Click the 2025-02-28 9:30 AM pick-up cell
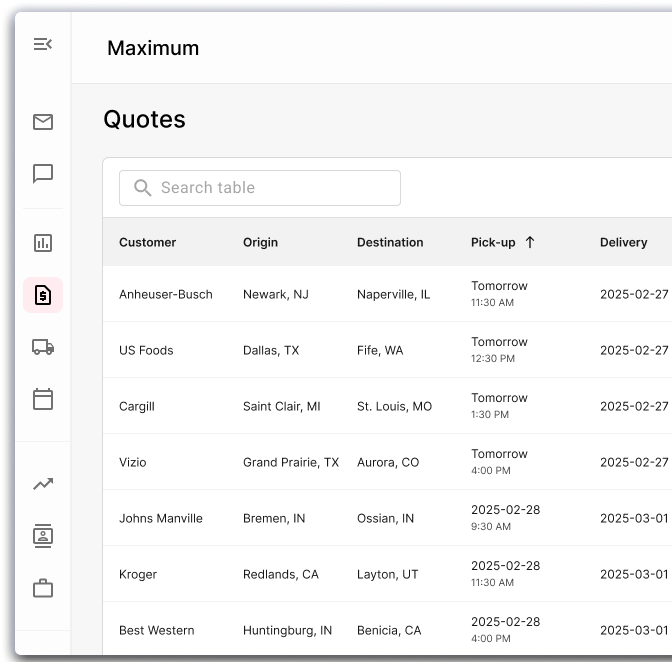The image size is (672, 662). [x=506, y=518]
